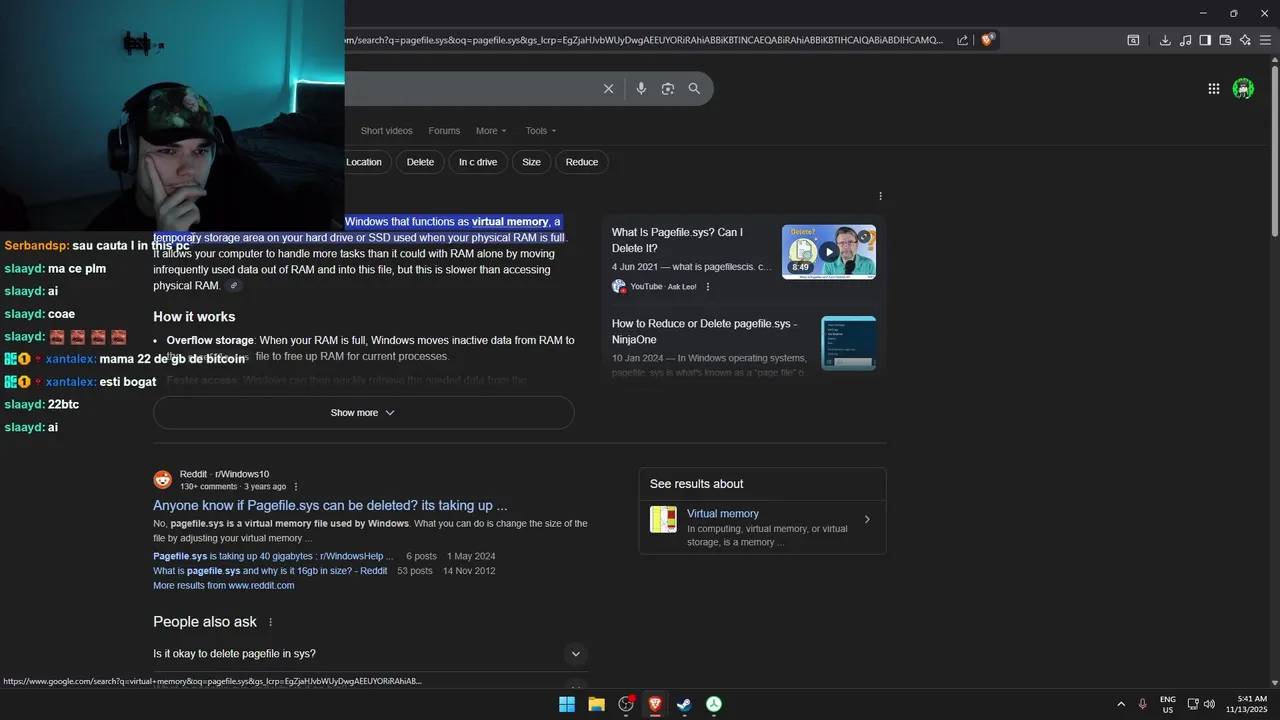The height and width of the screenshot is (720, 1280).
Task: Open the Virtual memory knowledge link
Action: pos(723,514)
